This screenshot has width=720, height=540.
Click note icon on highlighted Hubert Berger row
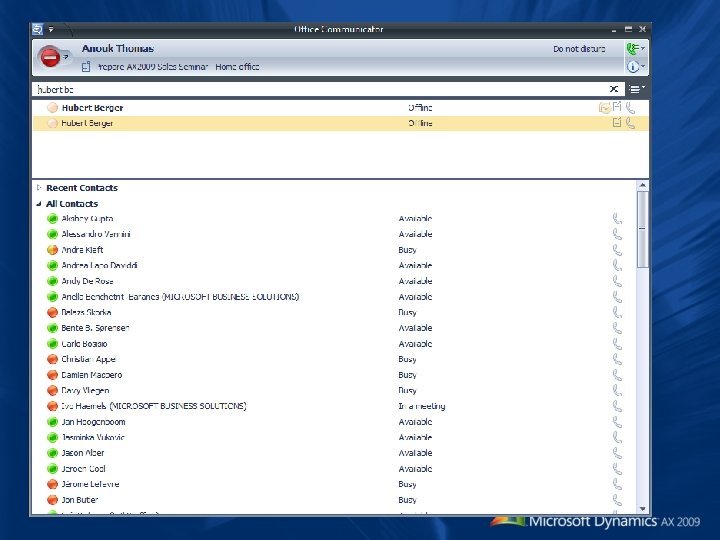tap(617, 123)
